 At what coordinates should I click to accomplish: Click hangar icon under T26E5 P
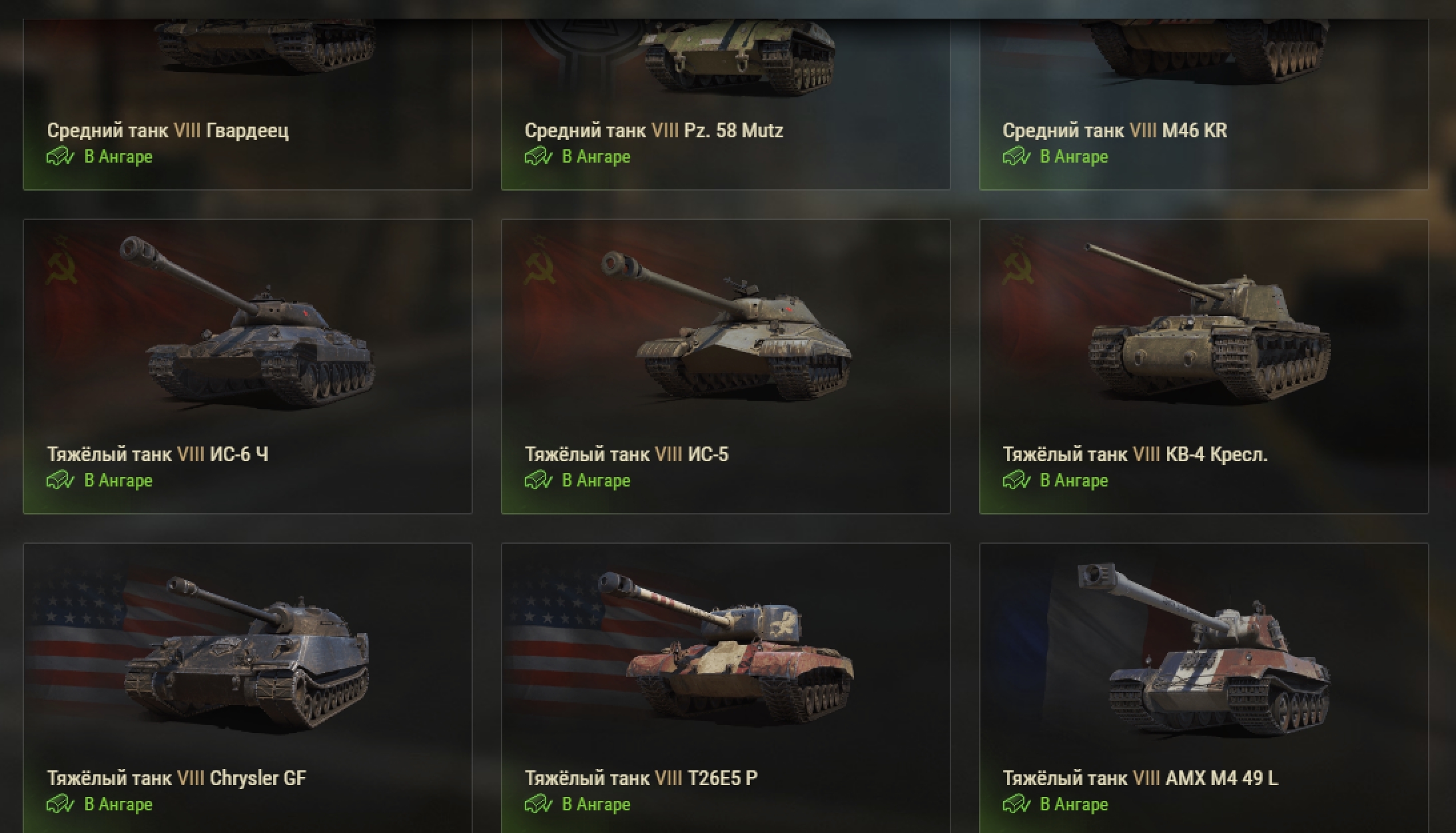[x=539, y=804]
